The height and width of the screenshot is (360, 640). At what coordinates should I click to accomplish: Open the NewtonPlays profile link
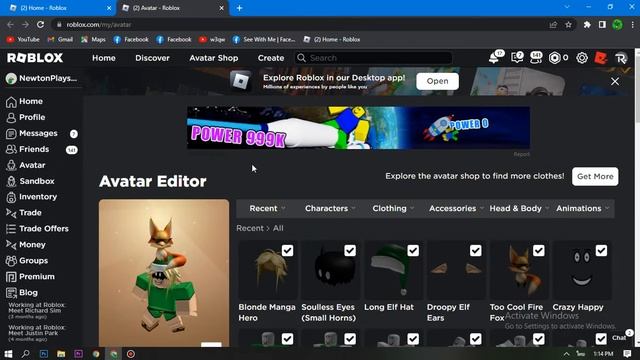pos(41,78)
